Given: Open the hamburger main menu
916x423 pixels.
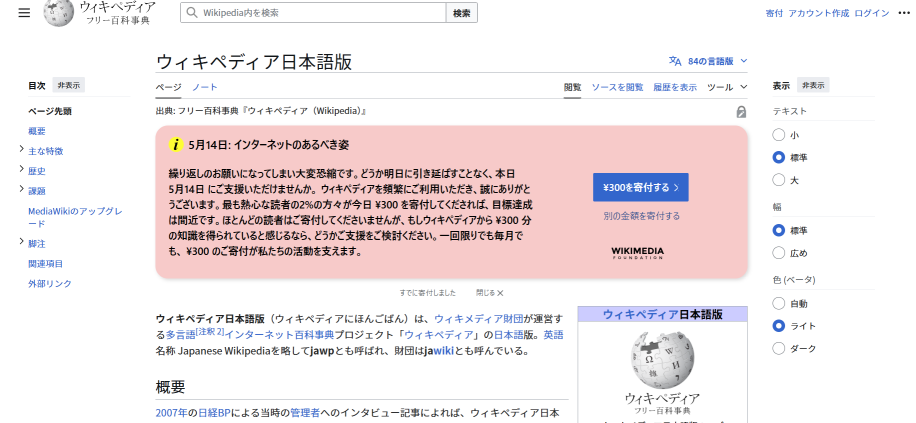Looking at the screenshot, I should click(x=24, y=13).
